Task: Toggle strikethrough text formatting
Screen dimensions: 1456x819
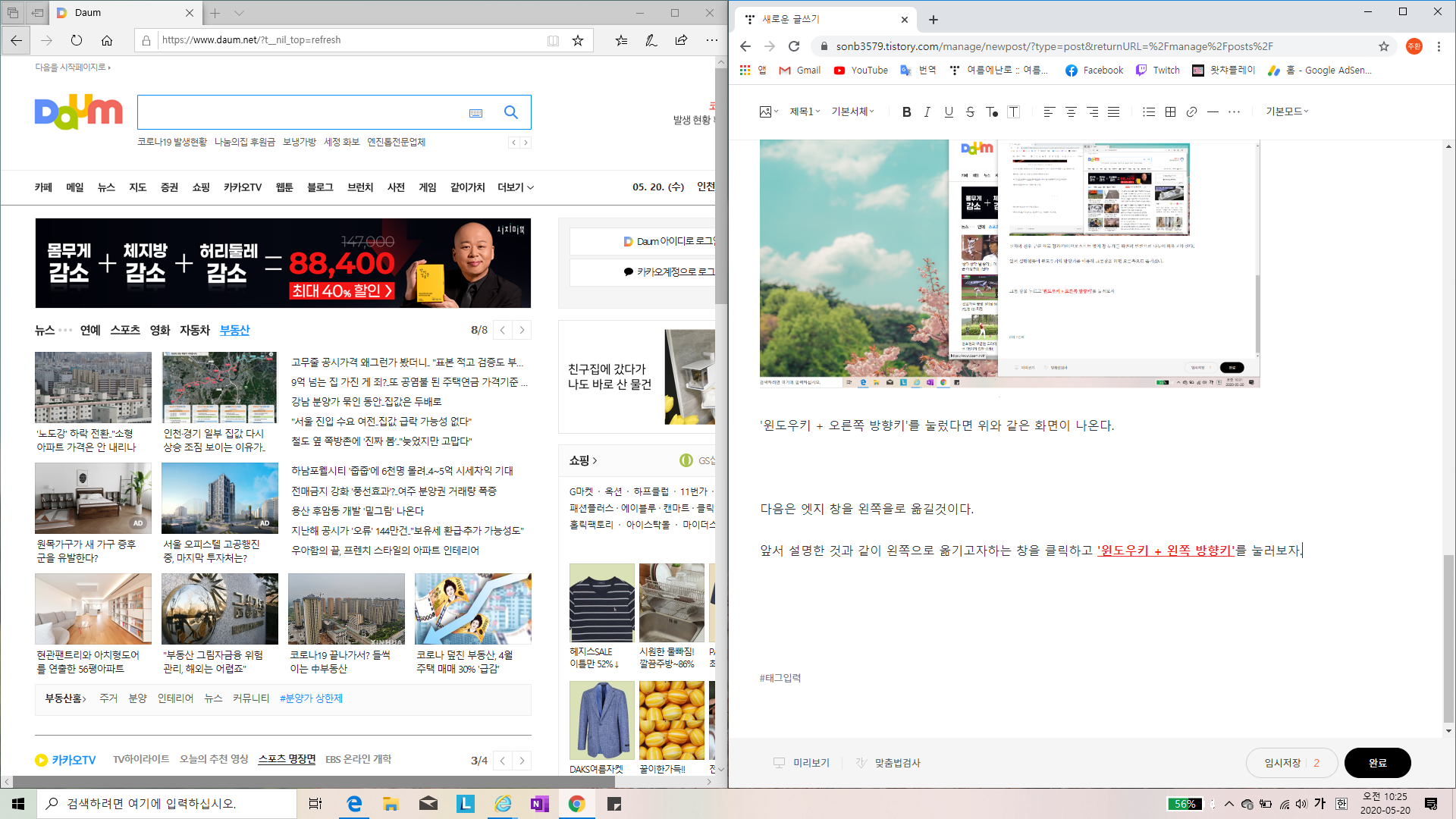Action: coord(970,112)
